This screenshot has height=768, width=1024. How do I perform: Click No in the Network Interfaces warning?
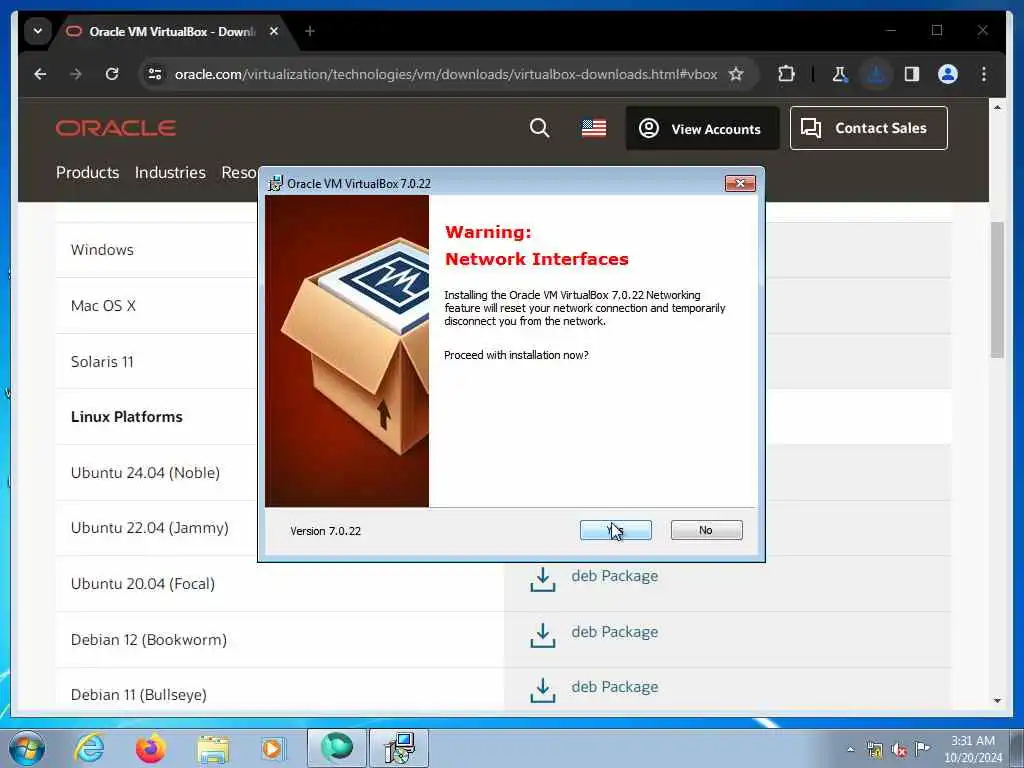(706, 530)
